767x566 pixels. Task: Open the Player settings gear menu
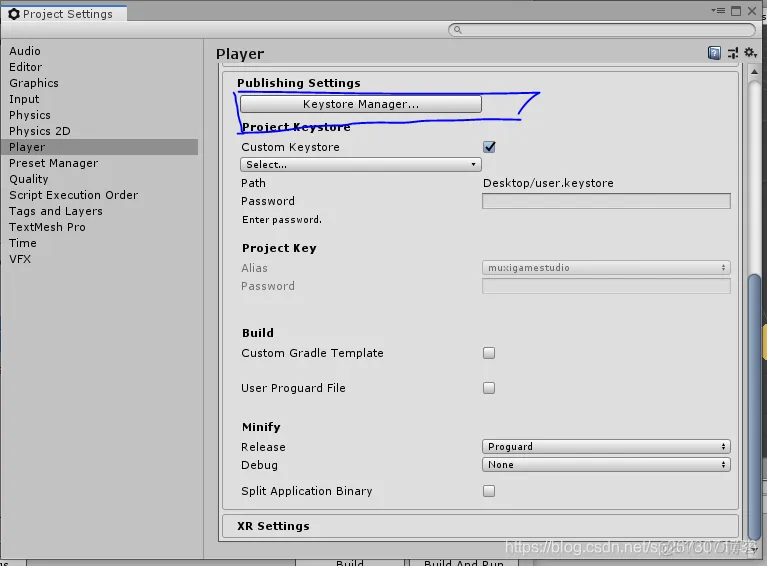point(750,52)
